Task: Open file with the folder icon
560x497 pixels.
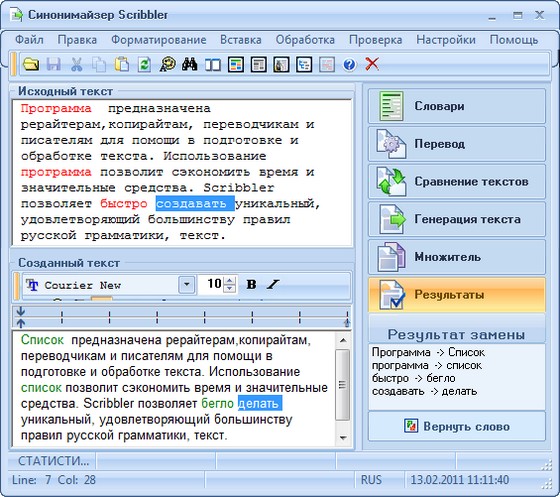Action: [31, 65]
